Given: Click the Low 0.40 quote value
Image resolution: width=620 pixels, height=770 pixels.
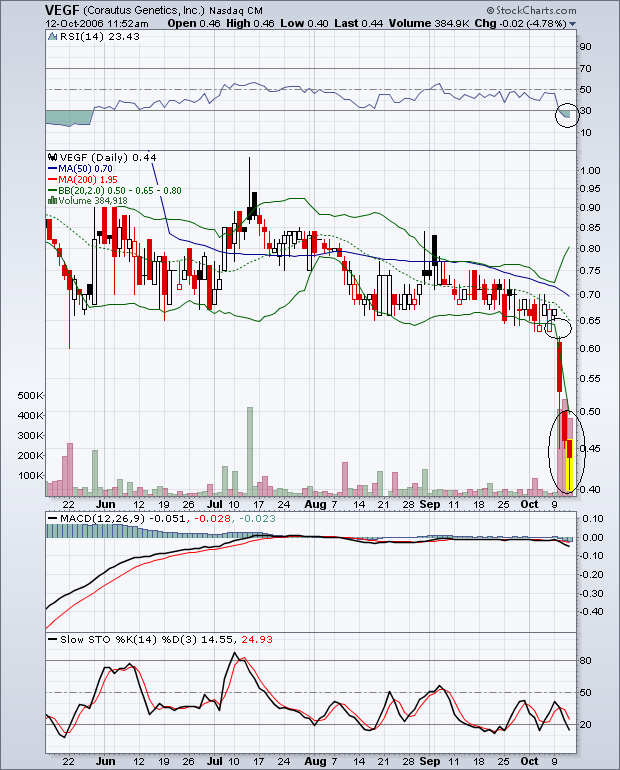Looking at the screenshot, I should [304, 24].
